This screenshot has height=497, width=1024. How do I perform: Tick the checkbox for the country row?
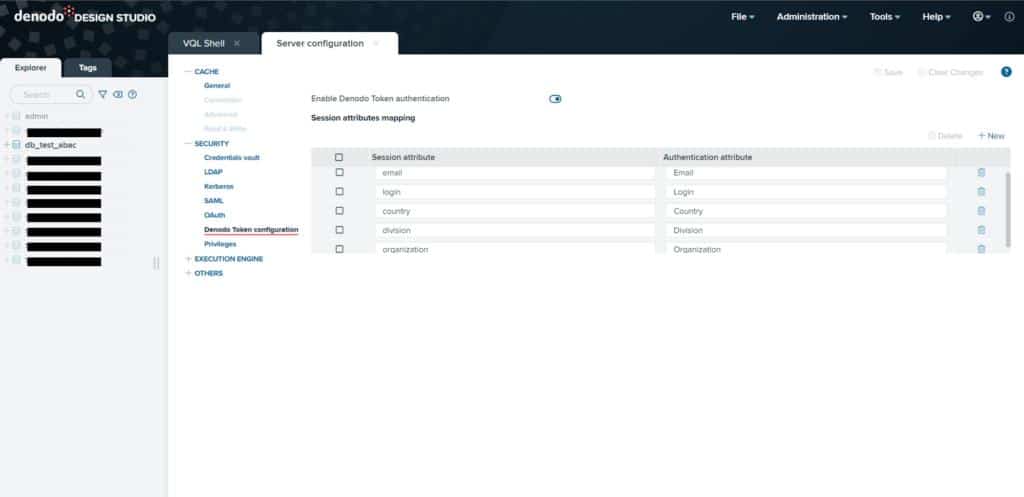tap(339, 211)
